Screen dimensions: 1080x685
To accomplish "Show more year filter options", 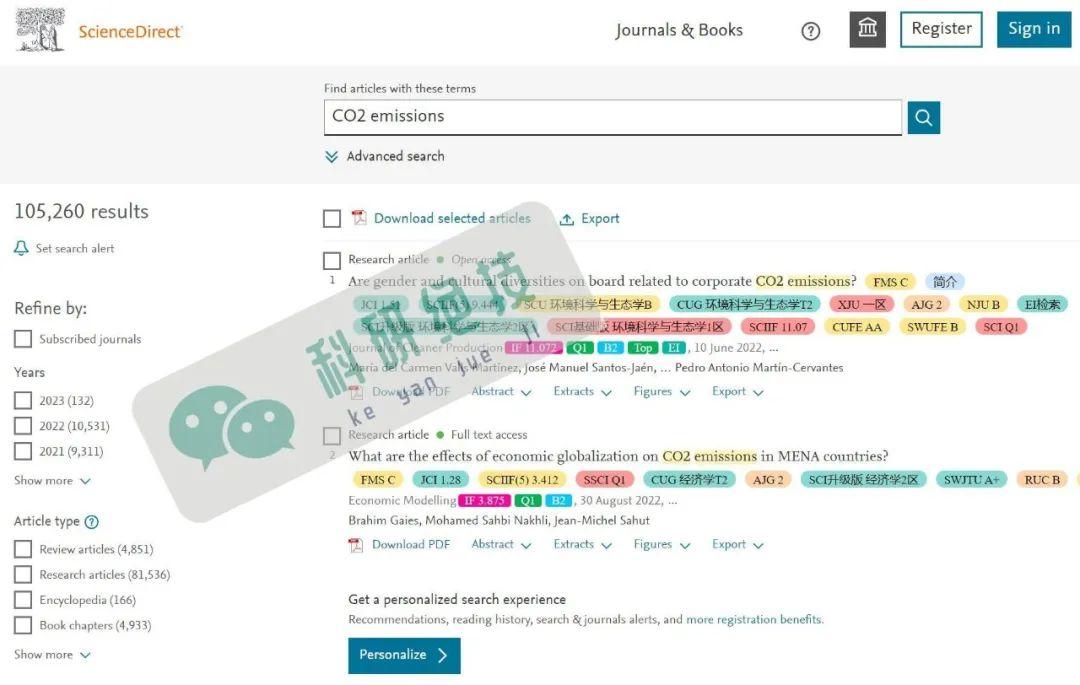I will coord(52,481).
